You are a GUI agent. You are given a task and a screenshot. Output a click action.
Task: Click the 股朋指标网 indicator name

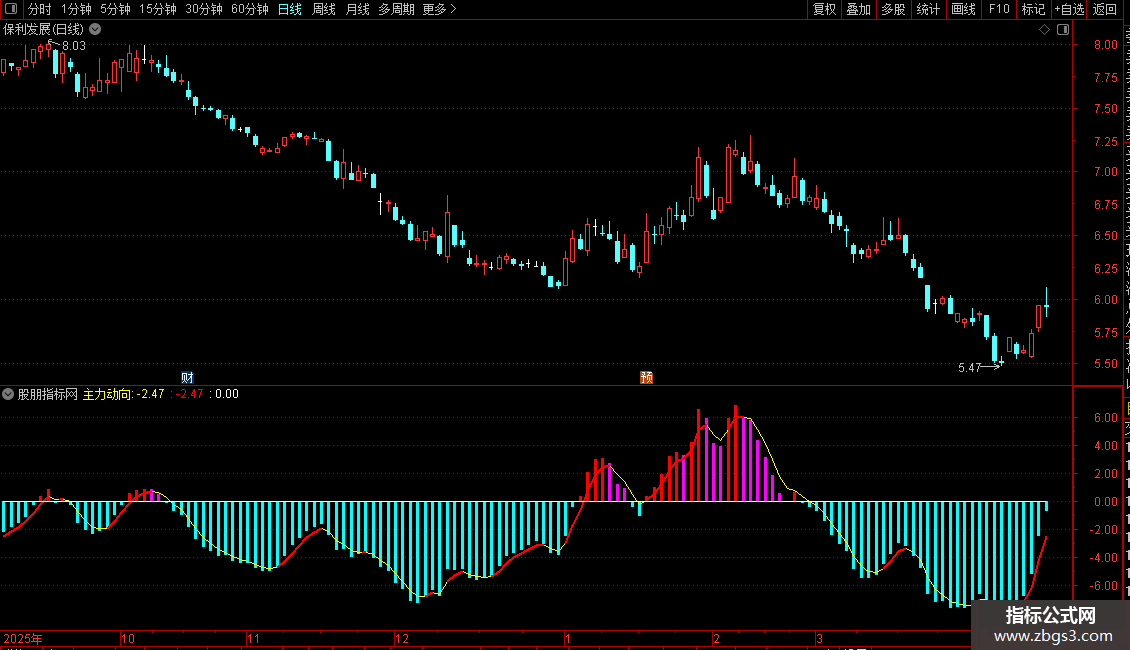[48, 394]
